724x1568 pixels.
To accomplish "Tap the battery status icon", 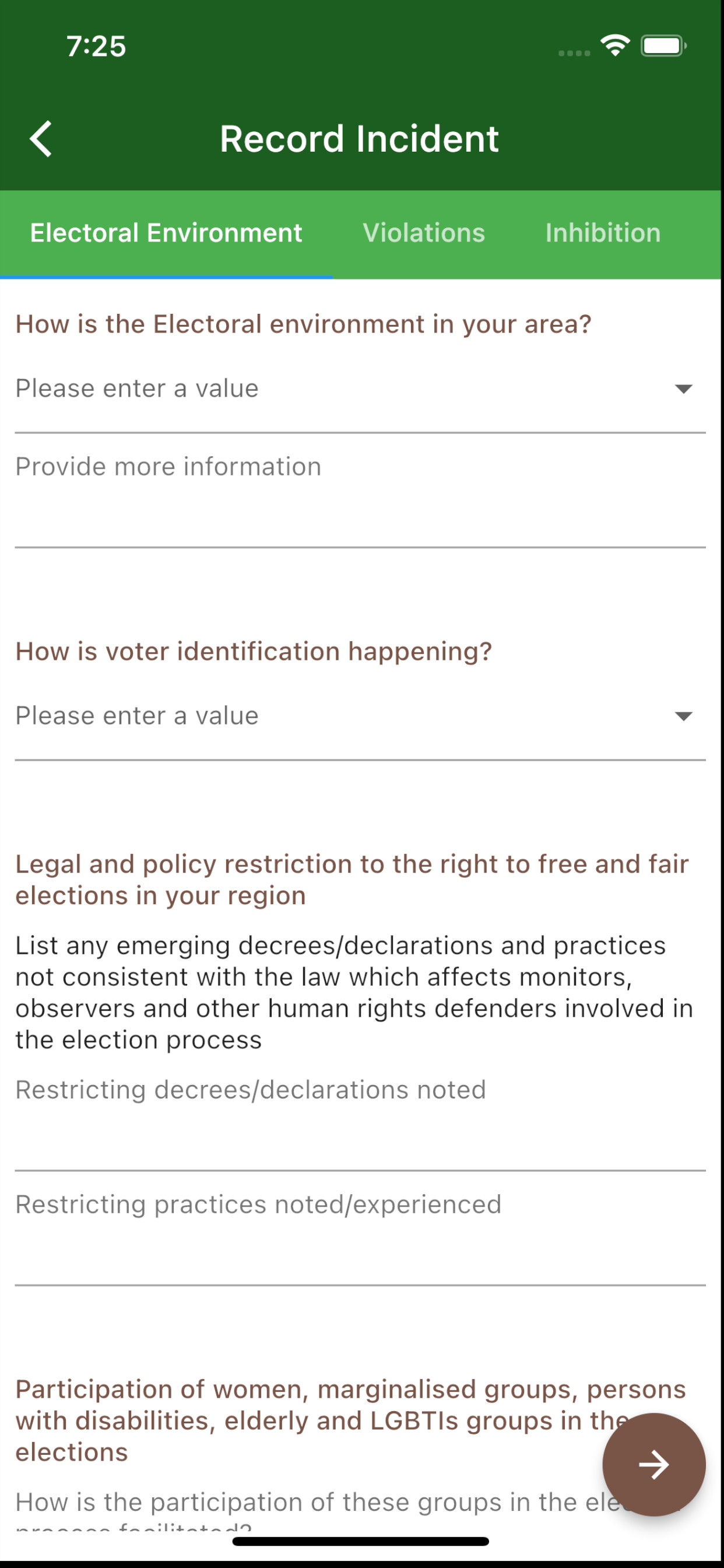I will click(663, 45).
